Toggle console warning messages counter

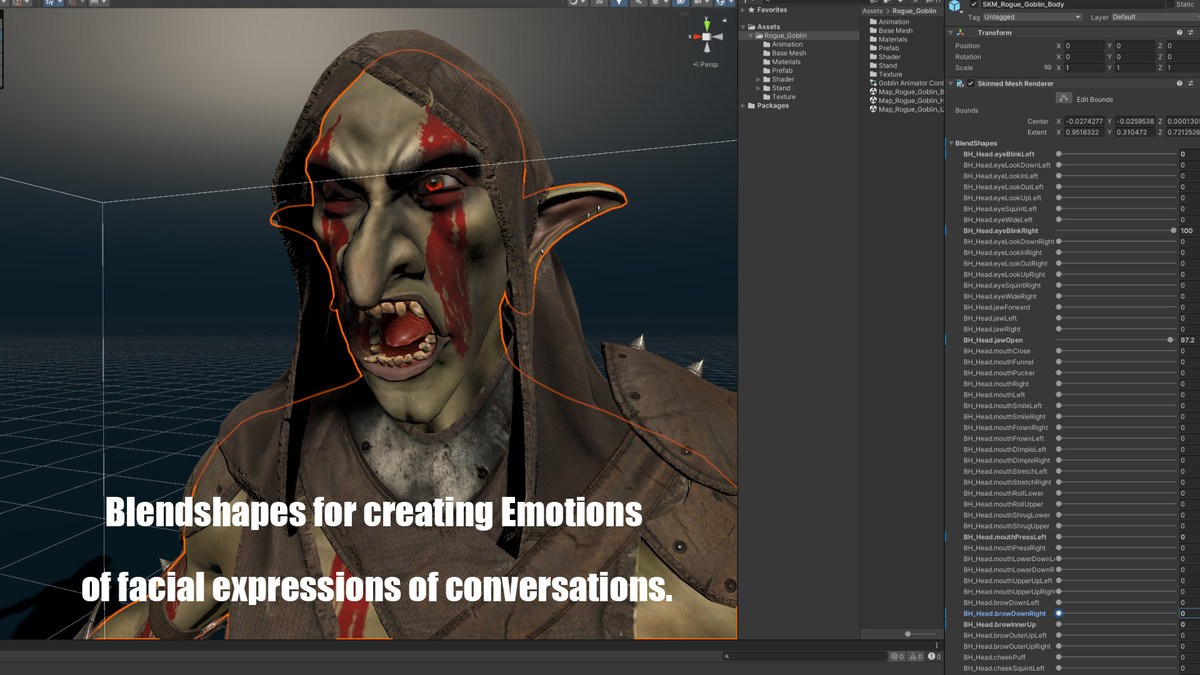pyautogui.click(x=915, y=657)
